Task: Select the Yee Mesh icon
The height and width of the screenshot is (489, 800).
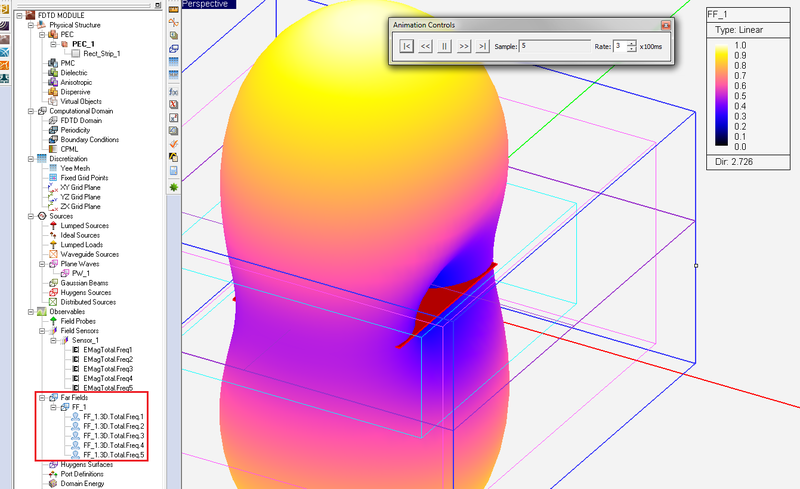Action: [53, 168]
